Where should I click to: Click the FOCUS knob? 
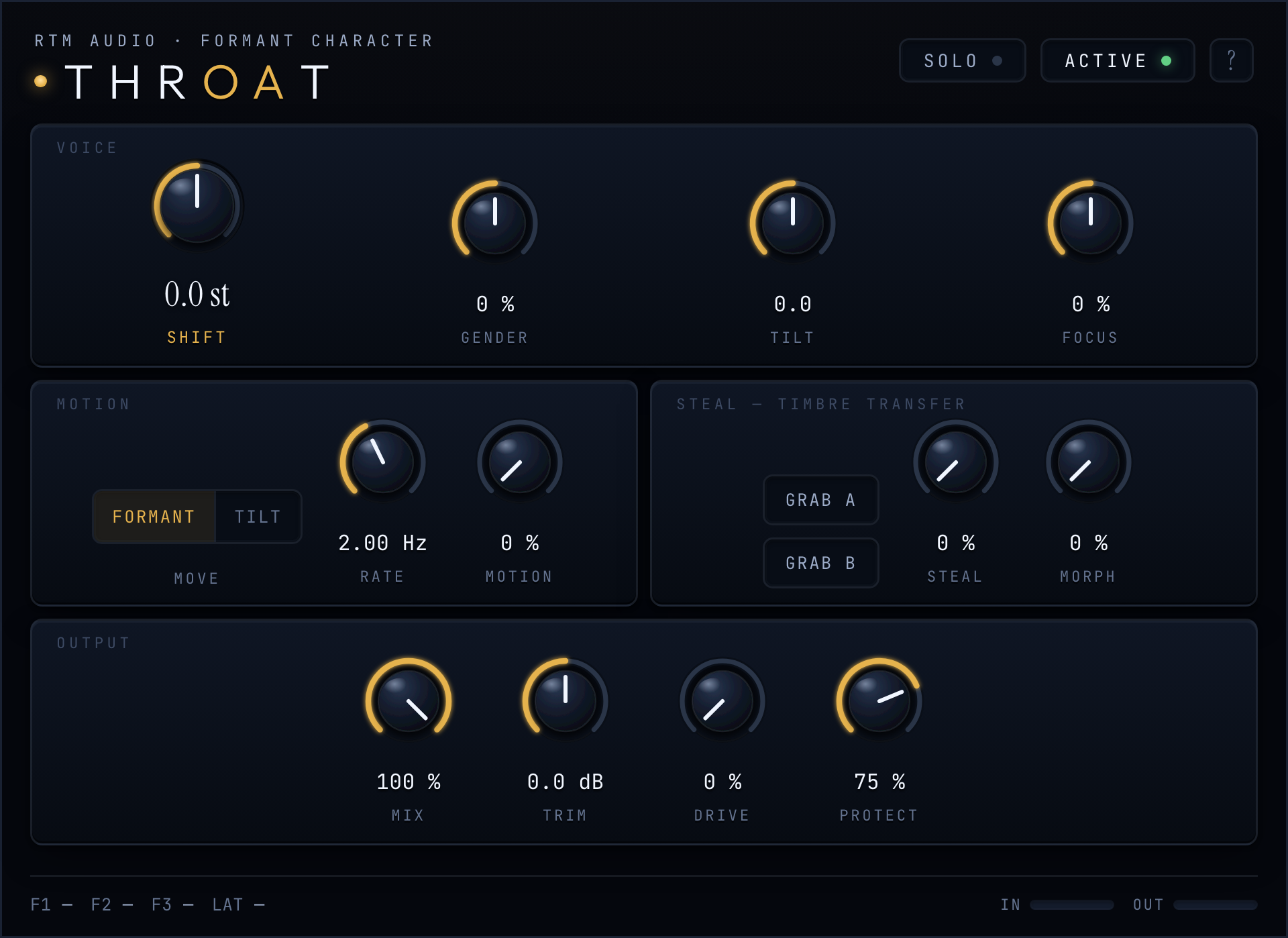pos(1090,222)
